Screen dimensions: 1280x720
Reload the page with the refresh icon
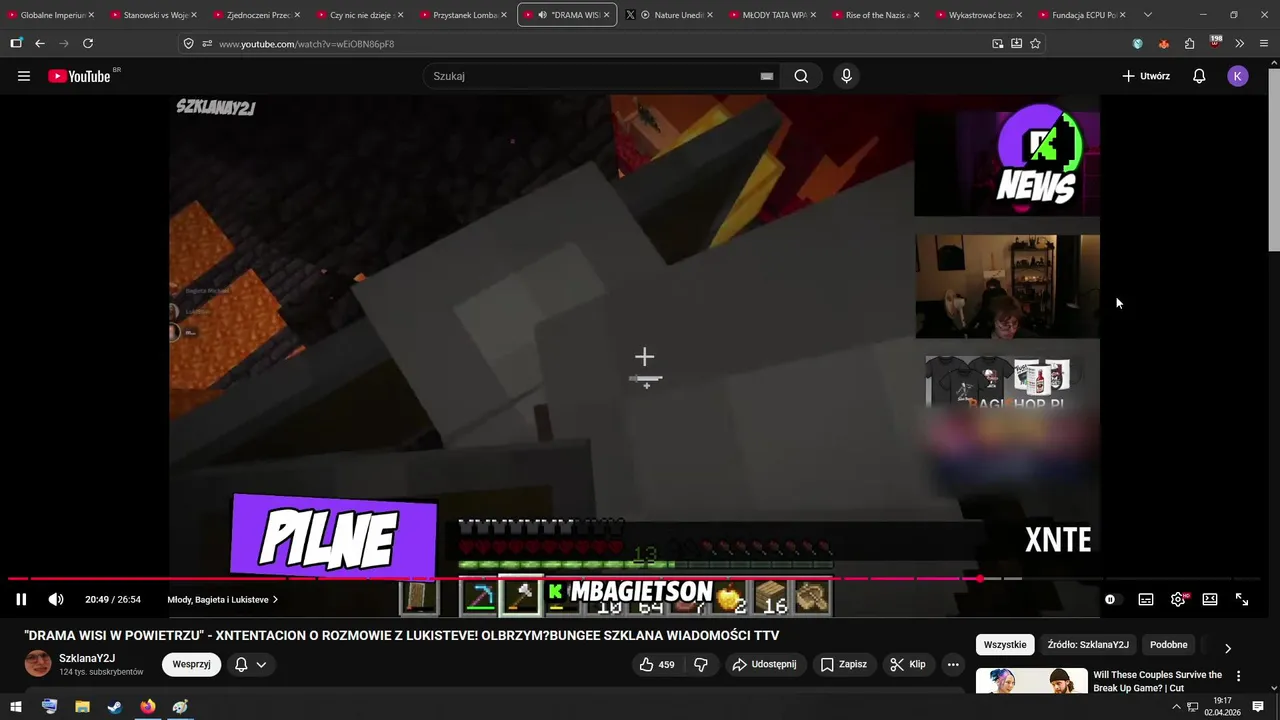tap(88, 44)
